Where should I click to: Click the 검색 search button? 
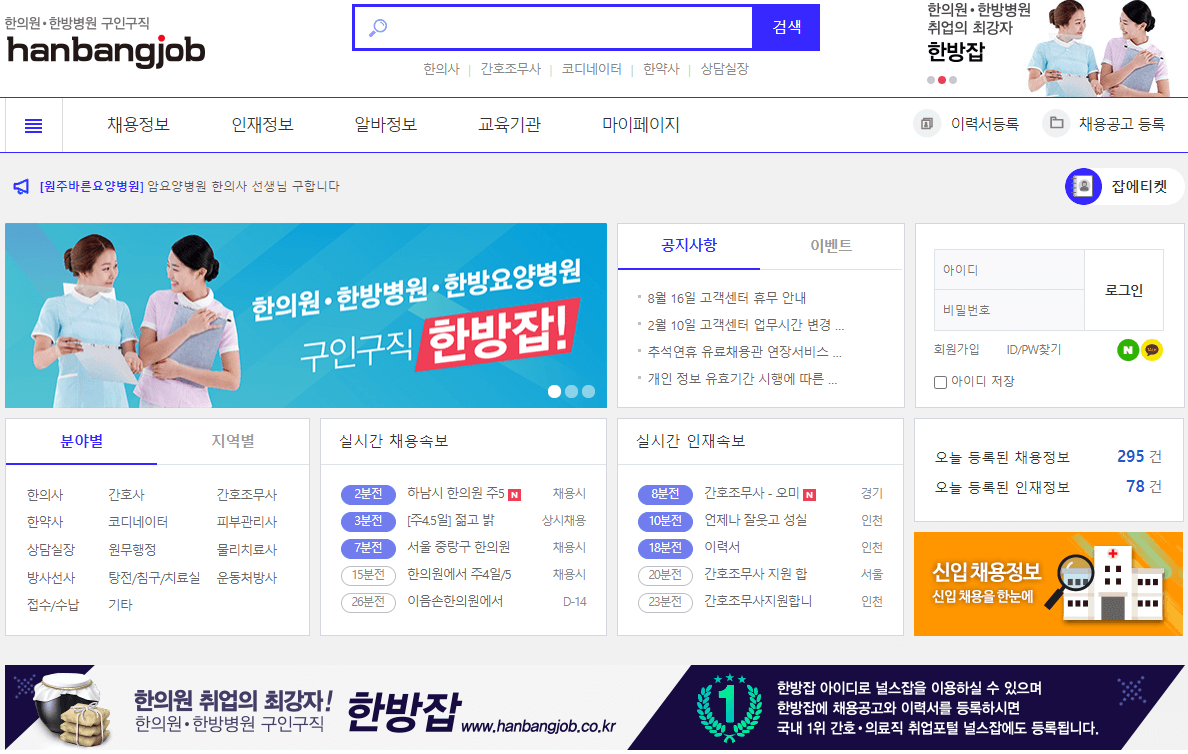[786, 27]
